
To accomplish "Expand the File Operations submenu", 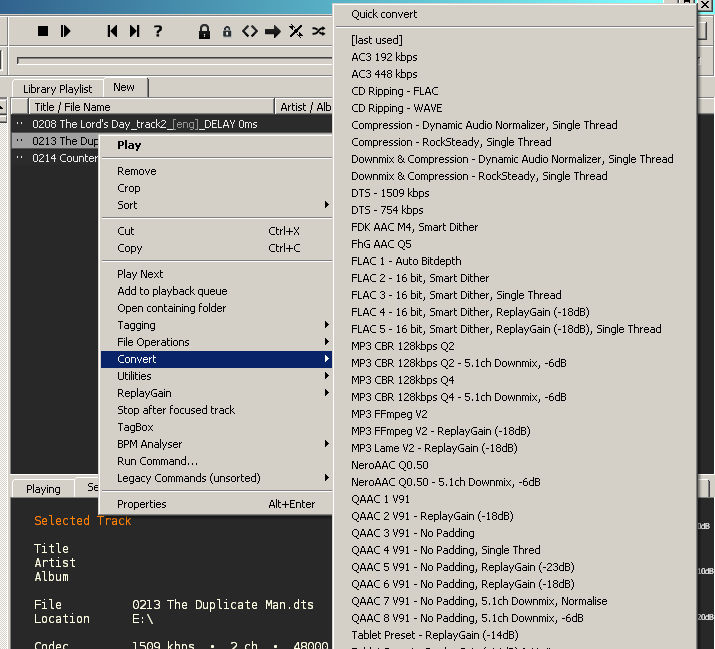I will tap(216, 342).
